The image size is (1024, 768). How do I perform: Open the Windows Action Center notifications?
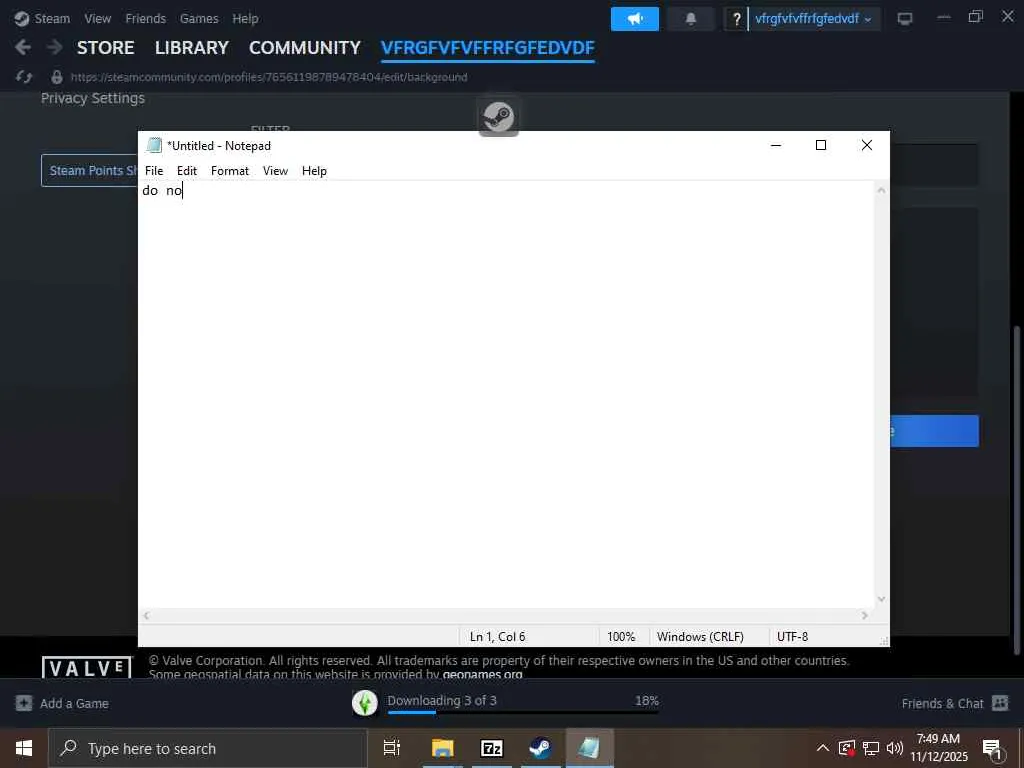tap(992, 749)
